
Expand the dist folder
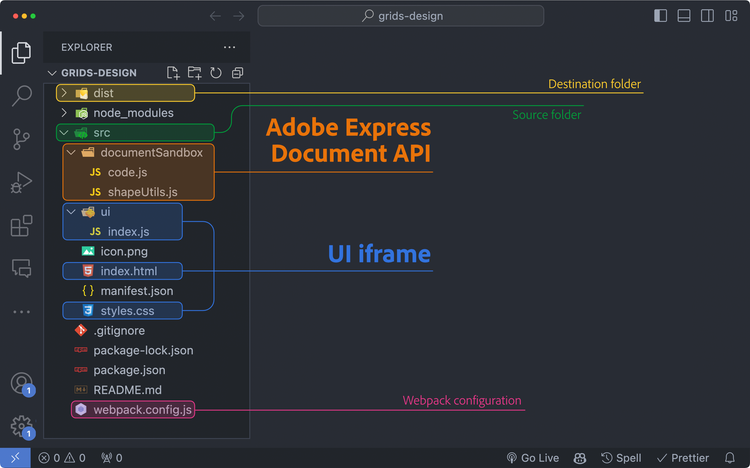64,93
